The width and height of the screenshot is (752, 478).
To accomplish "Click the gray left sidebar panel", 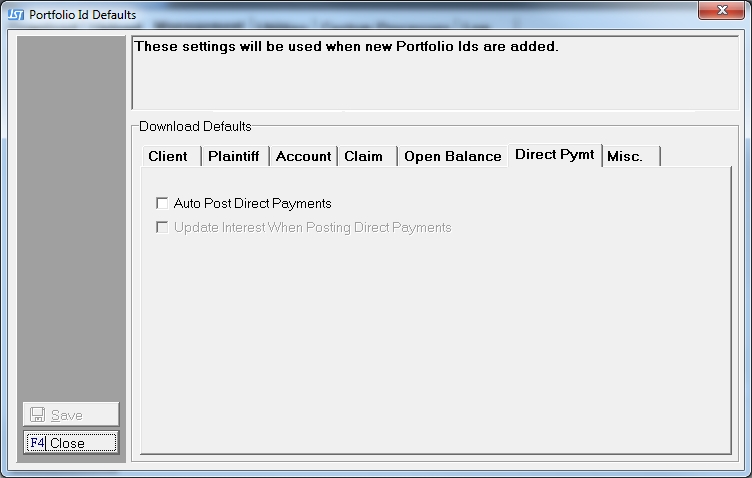I will tap(72, 220).
